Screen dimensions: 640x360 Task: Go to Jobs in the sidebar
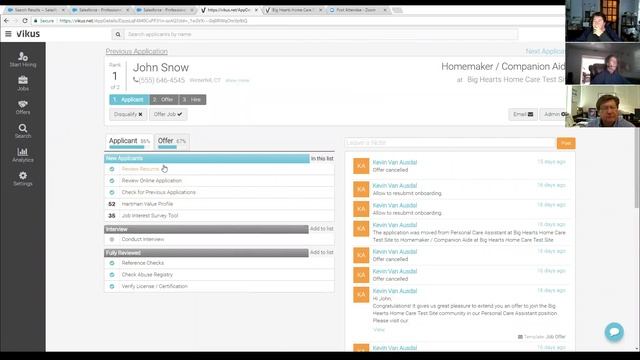point(23,83)
